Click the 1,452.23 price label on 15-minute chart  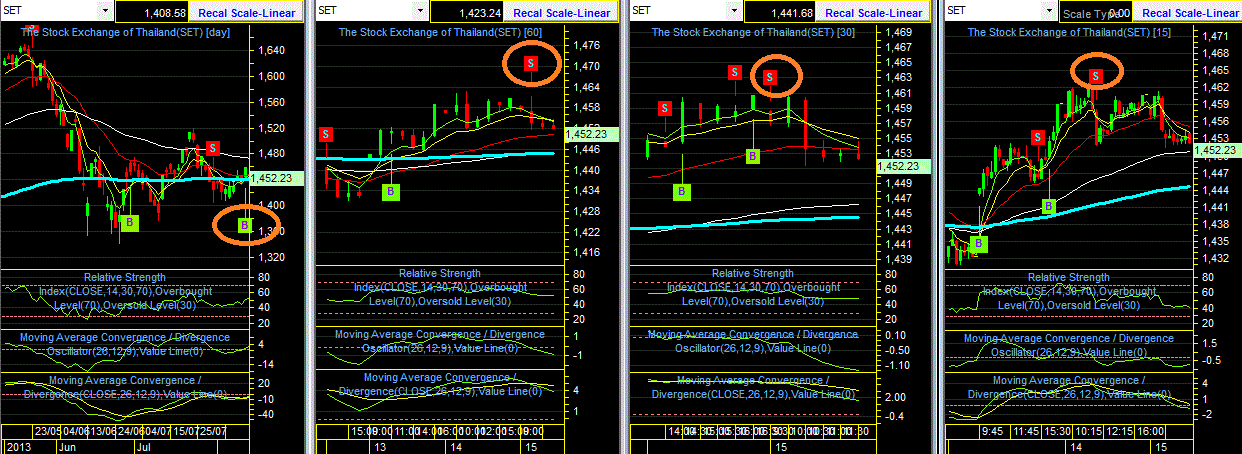pyautogui.click(x=1215, y=150)
